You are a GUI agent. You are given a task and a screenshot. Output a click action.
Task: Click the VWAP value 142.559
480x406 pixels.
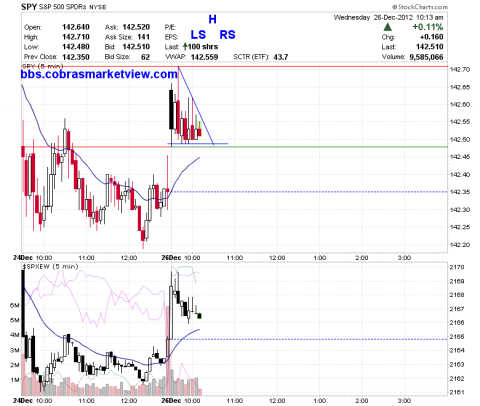204,57
